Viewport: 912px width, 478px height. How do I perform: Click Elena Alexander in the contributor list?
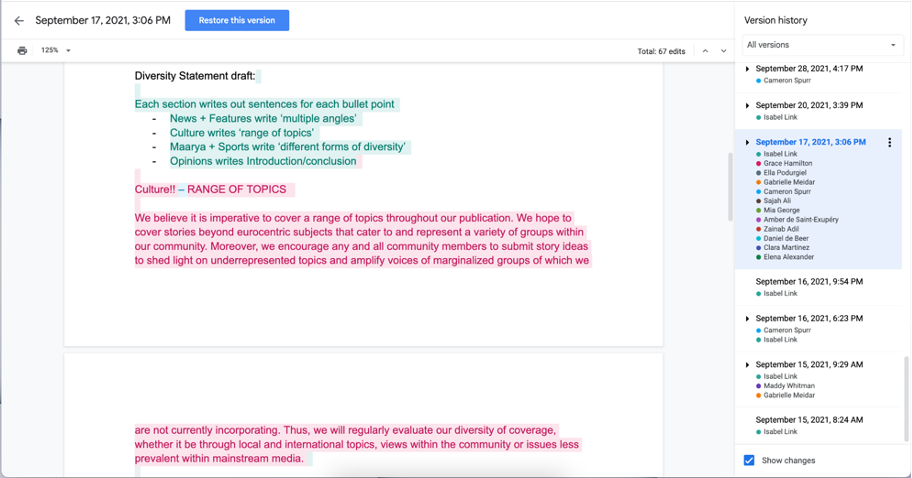(788, 256)
